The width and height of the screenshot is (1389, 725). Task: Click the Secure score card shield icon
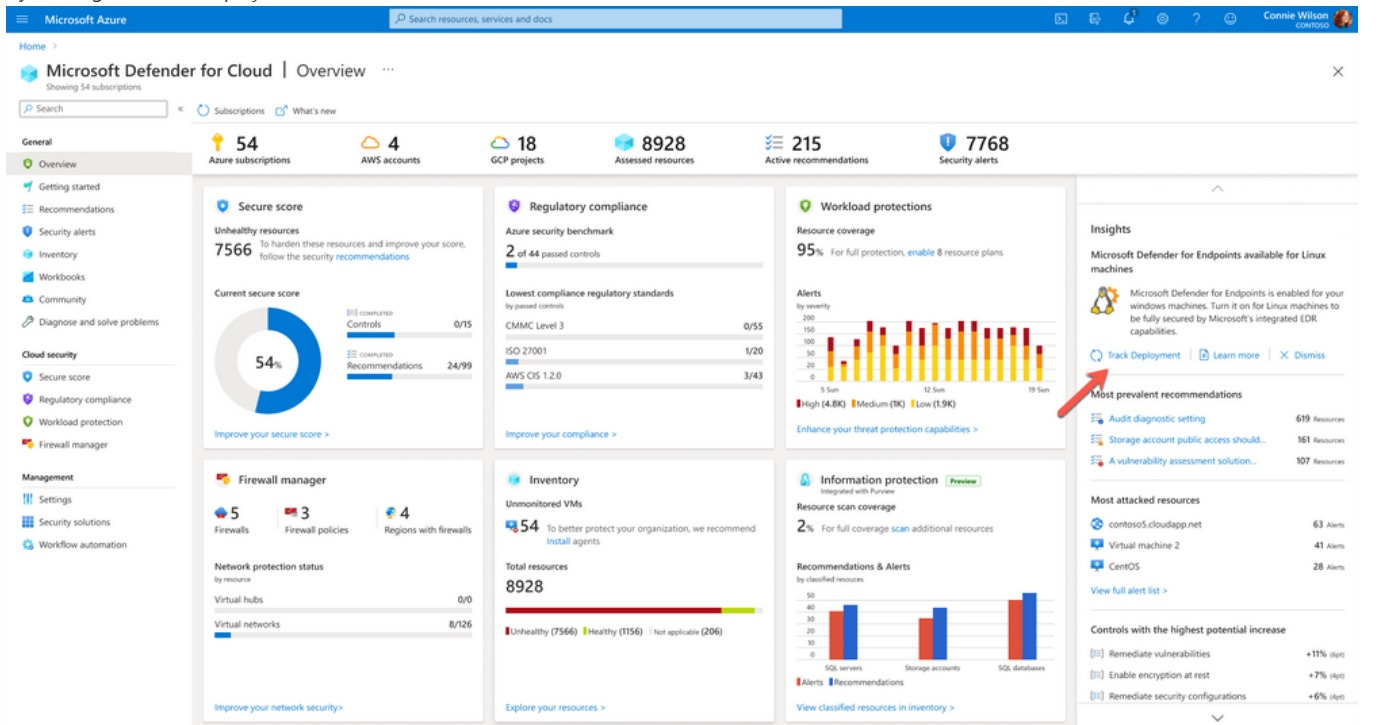(x=223, y=206)
